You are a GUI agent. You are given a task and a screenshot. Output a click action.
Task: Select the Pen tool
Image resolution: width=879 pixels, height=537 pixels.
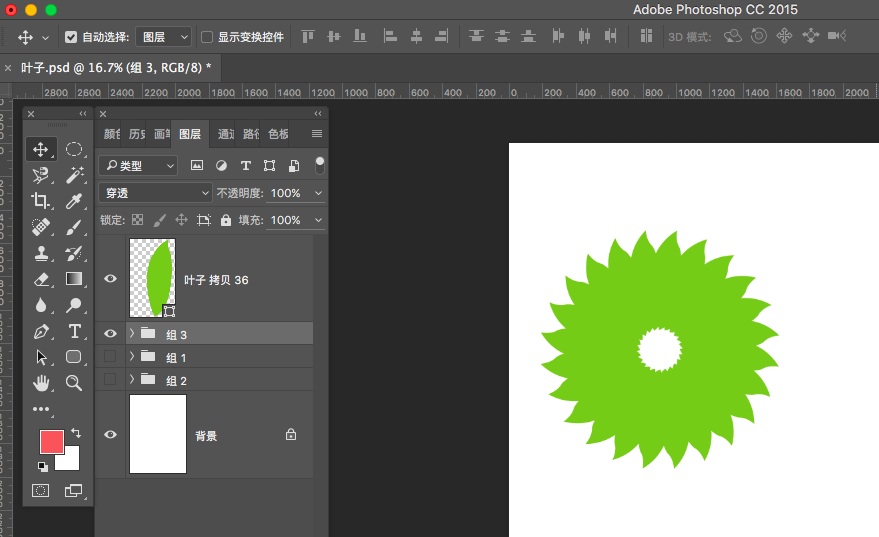pyautogui.click(x=40, y=331)
